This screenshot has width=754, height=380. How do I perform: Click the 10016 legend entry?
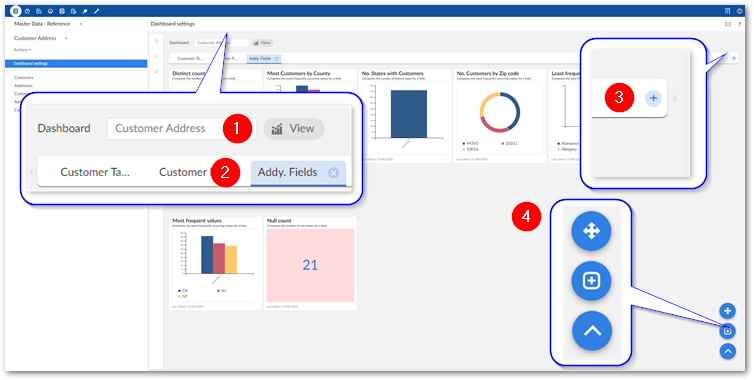[x=470, y=149]
